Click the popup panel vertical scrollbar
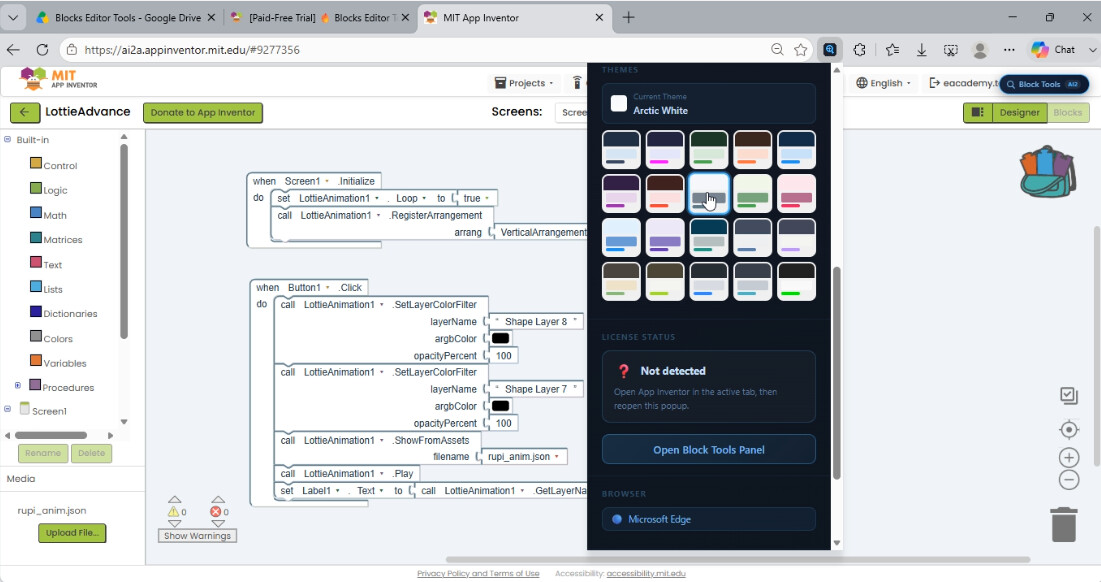The width and height of the screenshot is (1101, 582). tap(836, 372)
